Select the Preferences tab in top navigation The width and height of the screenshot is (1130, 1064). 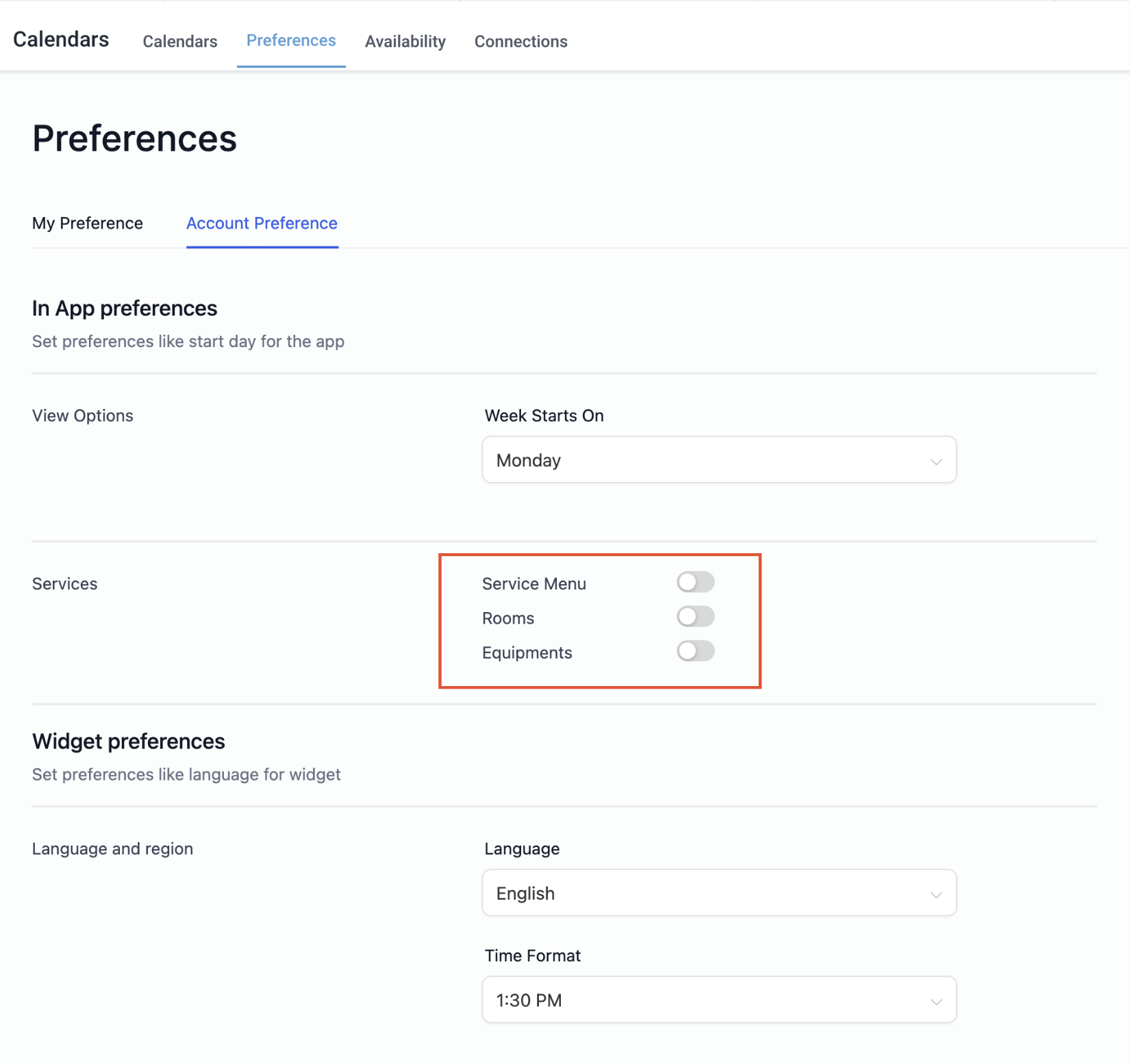click(x=291, y=41)
